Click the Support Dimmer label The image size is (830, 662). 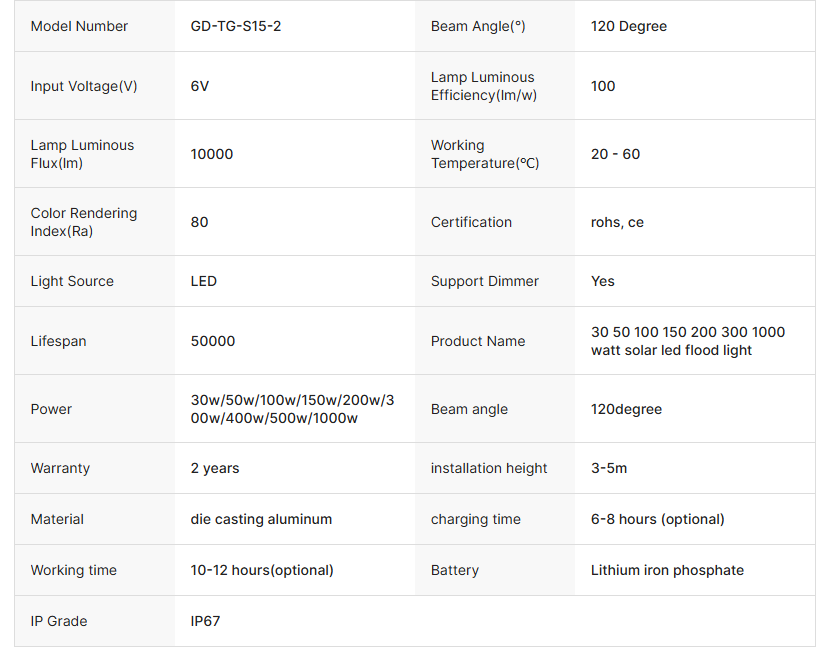click(484, 281)
